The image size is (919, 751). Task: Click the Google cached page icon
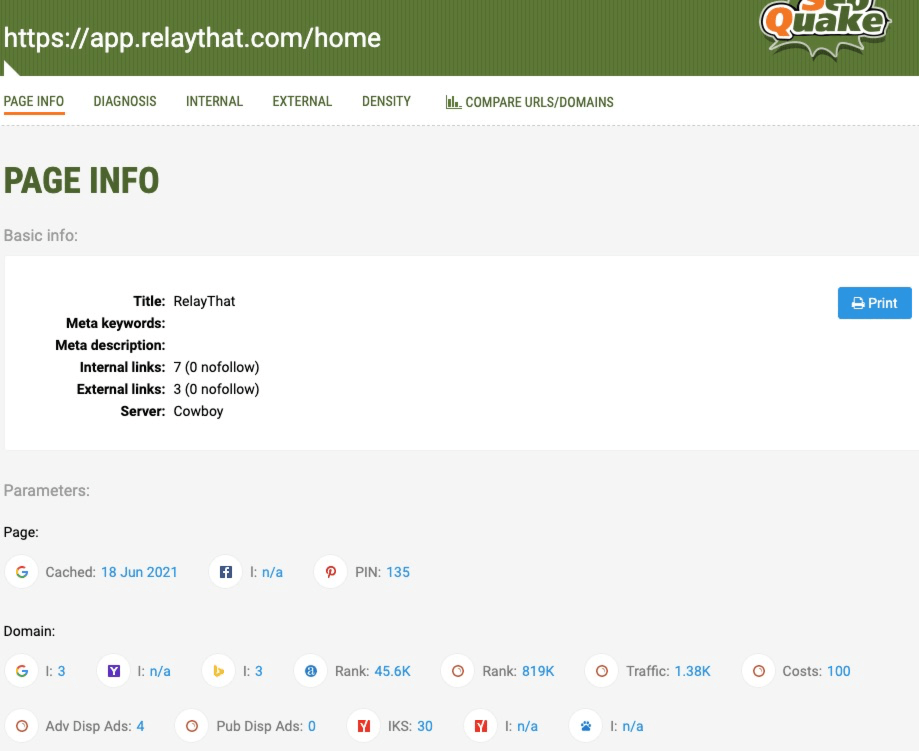tap(20, 572)
